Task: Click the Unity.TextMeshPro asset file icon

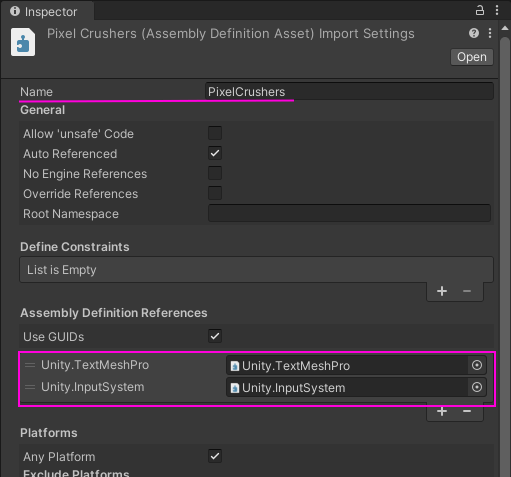Action: click(x=235, y=366)
